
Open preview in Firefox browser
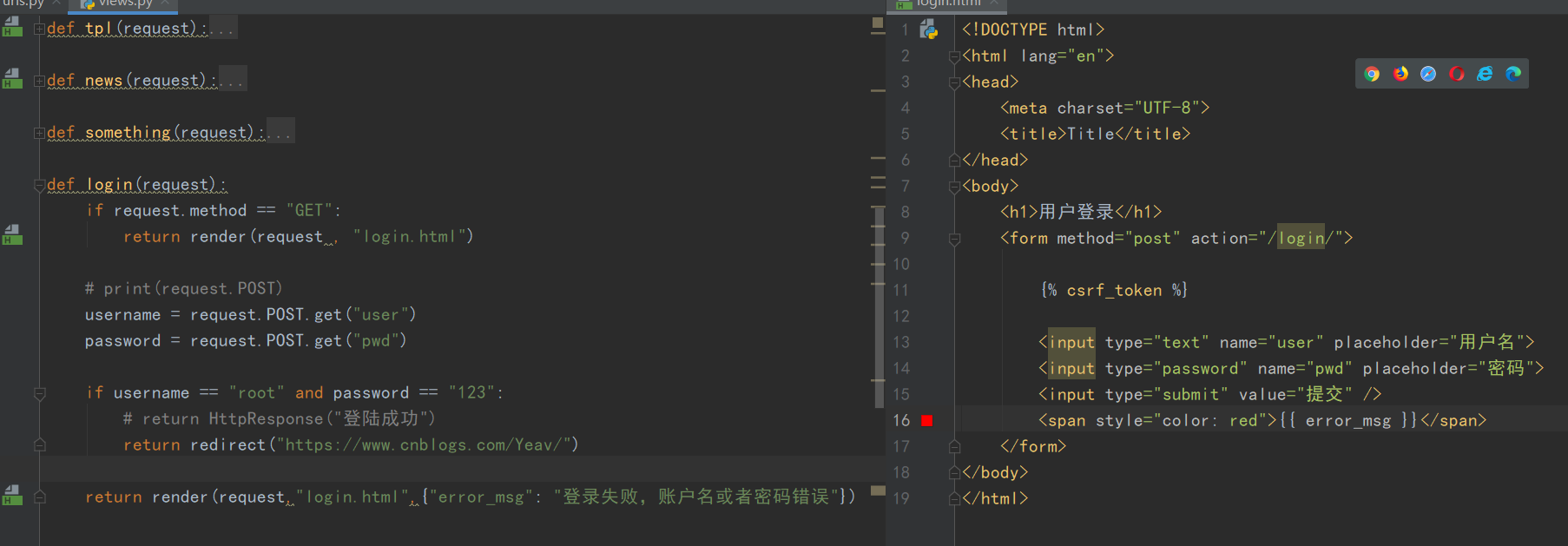(x=1400, y=74)
